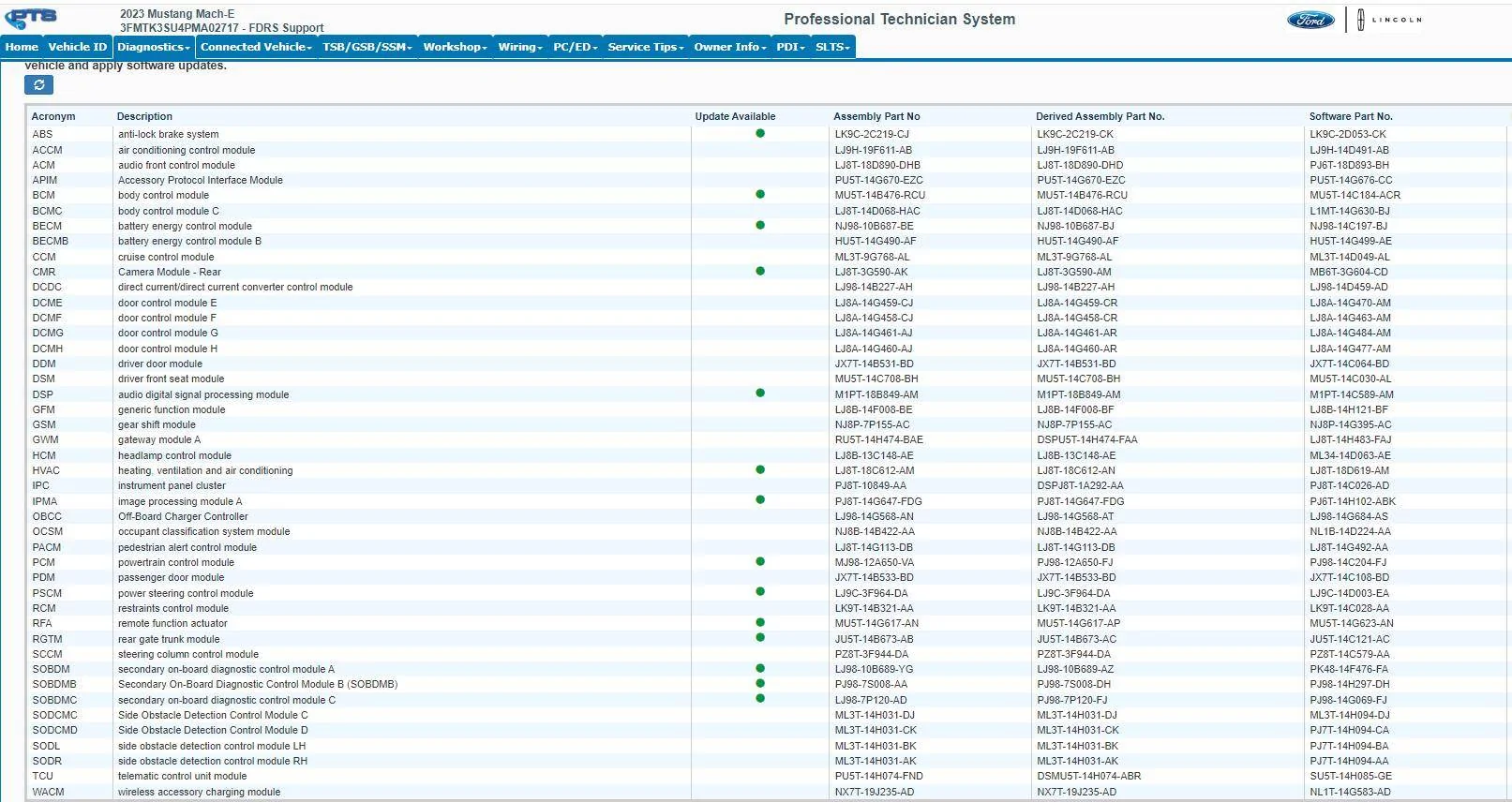Click the Lincoln logo
1512x802 pixels.
tap(1389, 20)
